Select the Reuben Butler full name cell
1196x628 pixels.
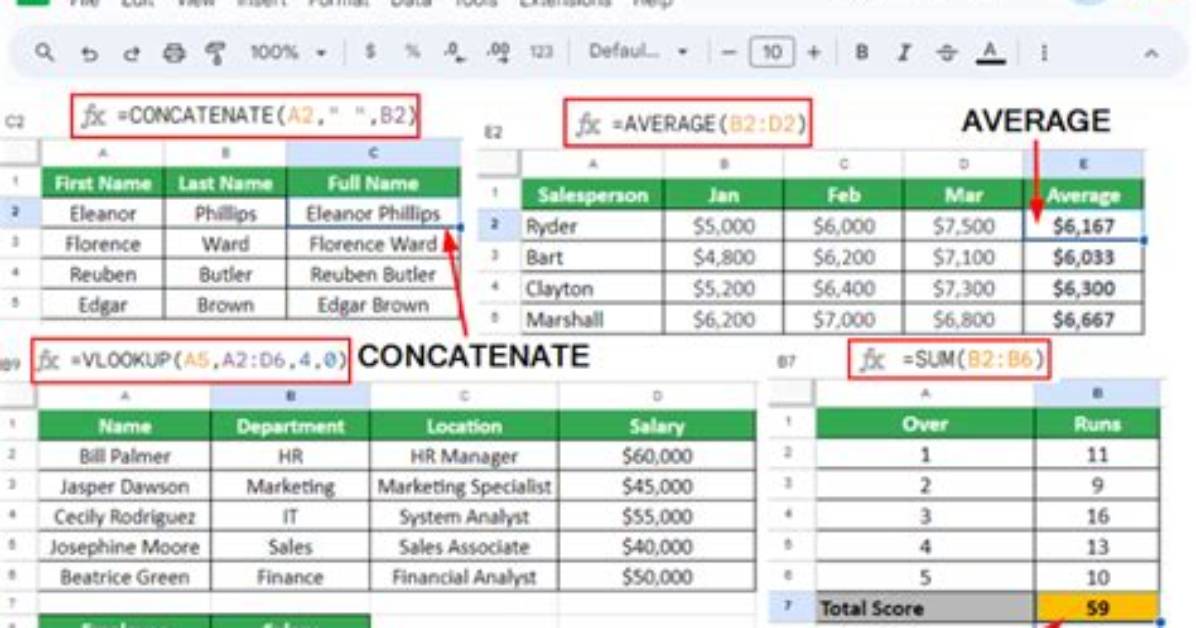[373, 275]
